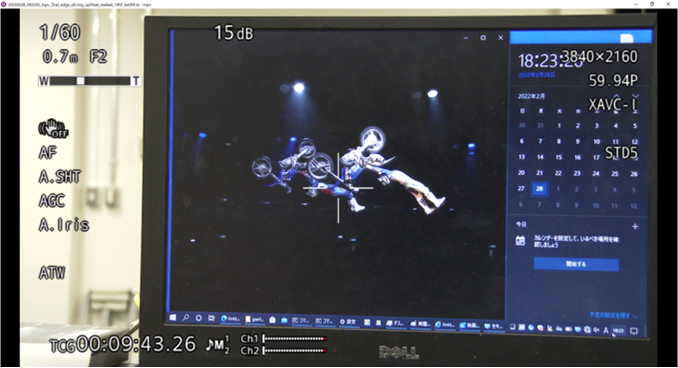The height and width of the screenshot is (368, 678).
Task: Click the taskbar clock showing 18:23
Action: (x=619, y=331)
